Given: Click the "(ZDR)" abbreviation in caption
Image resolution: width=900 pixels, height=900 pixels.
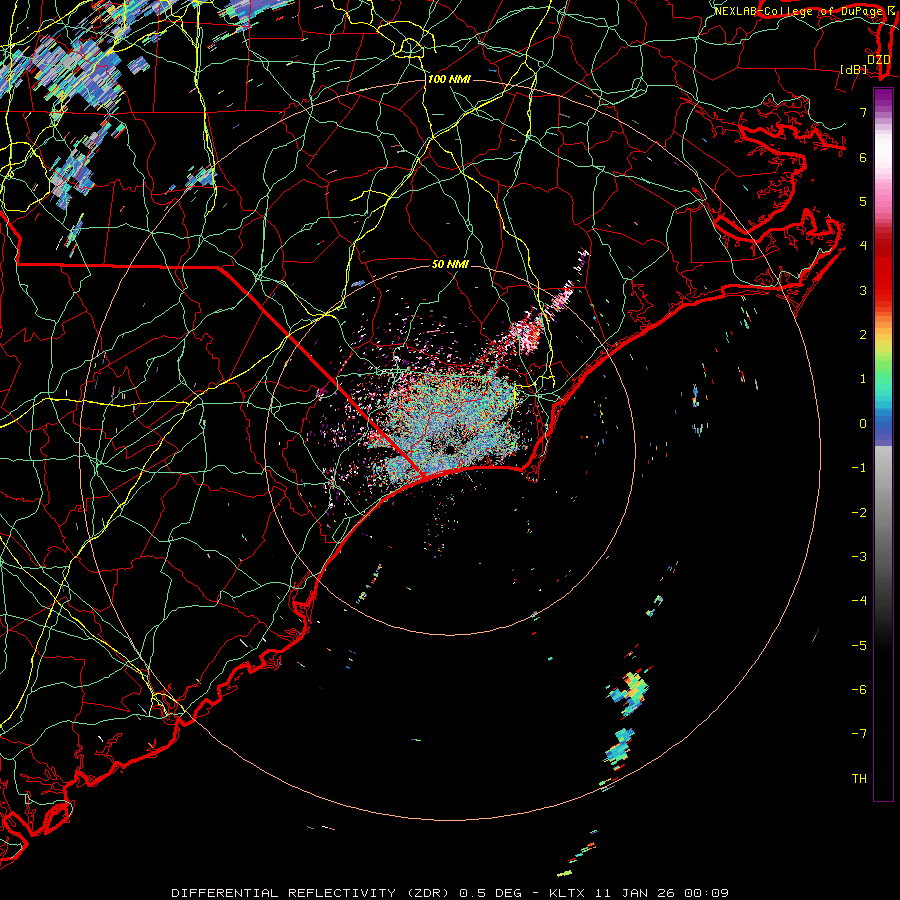Looking at the screenshot, I should click(428, 893).
